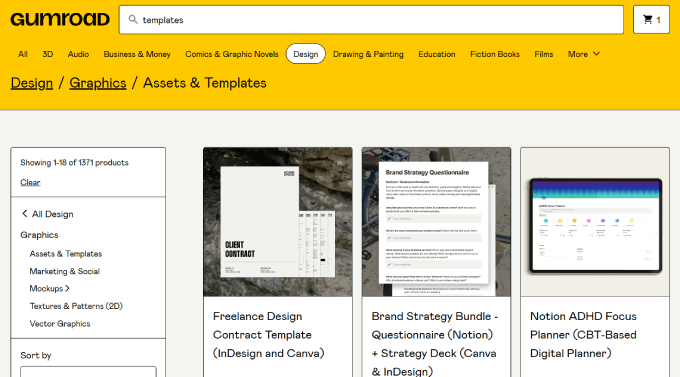Click the back chevron beside All Design
Image resolution: width=680 pixels, height=377 pixels.
tap(25, 213)
